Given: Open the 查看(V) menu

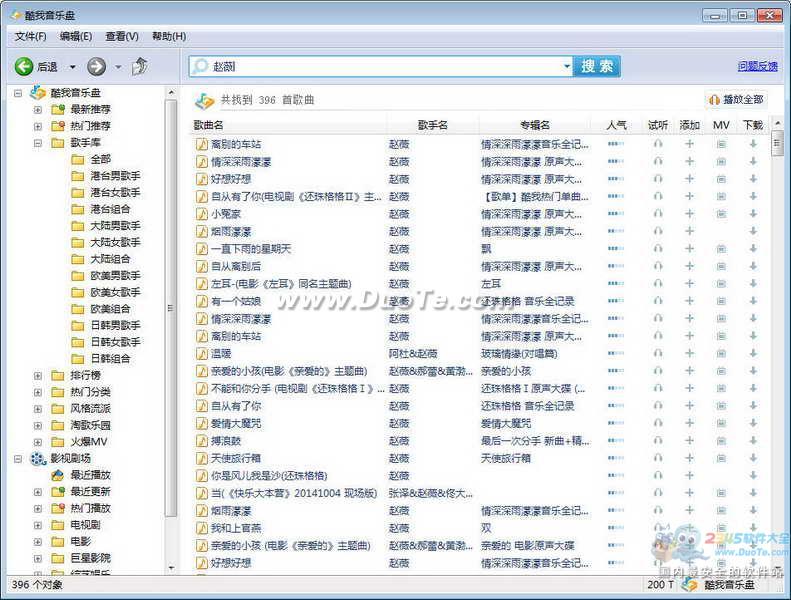Looking at the screenshot, I should 122,36.
